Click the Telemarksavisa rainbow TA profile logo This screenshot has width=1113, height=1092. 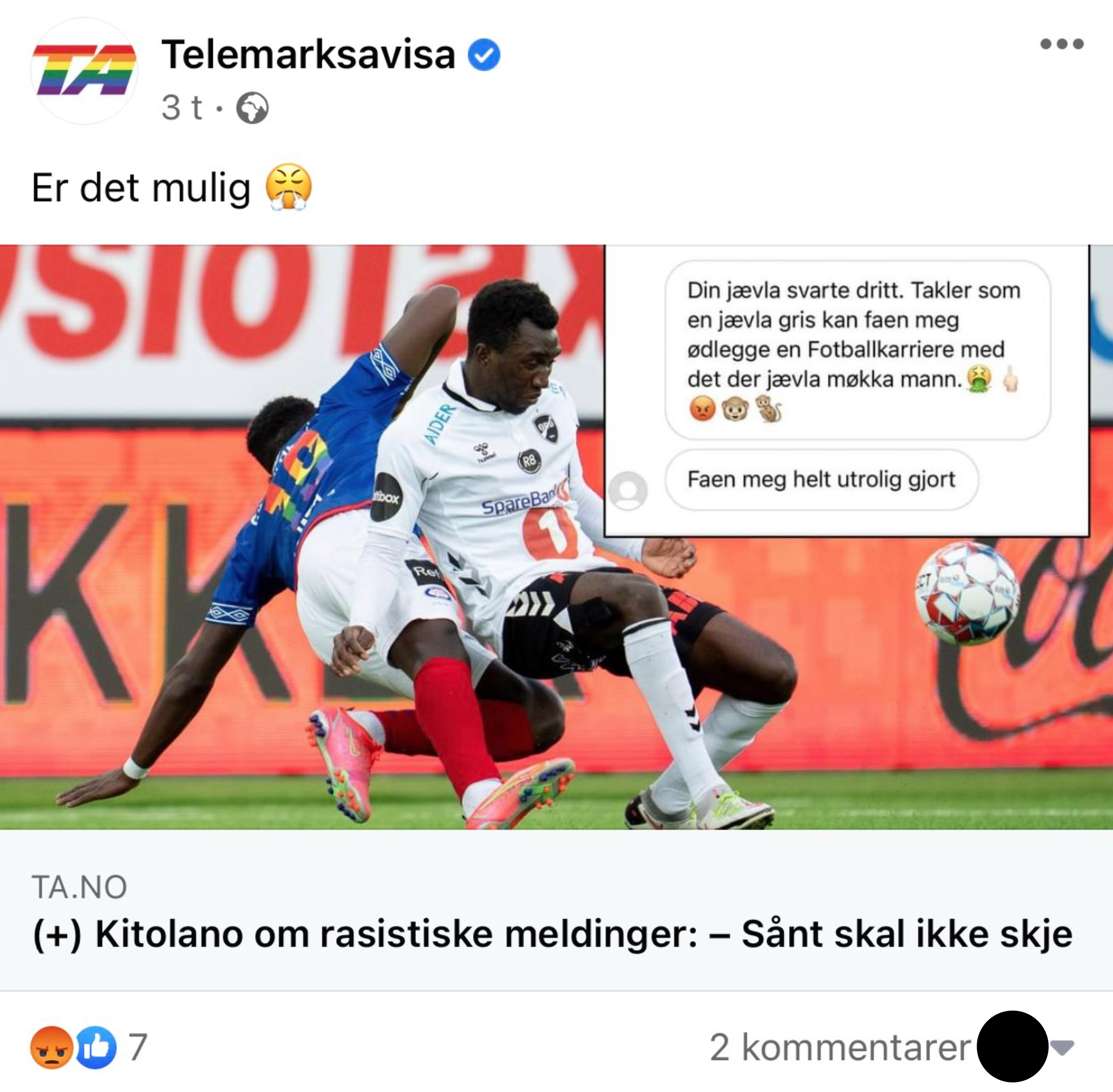[84, 71]
